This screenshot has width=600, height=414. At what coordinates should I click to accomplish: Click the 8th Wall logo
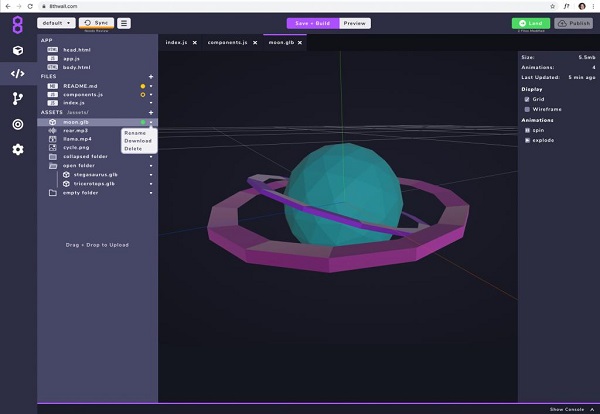(x=17, y=23)
